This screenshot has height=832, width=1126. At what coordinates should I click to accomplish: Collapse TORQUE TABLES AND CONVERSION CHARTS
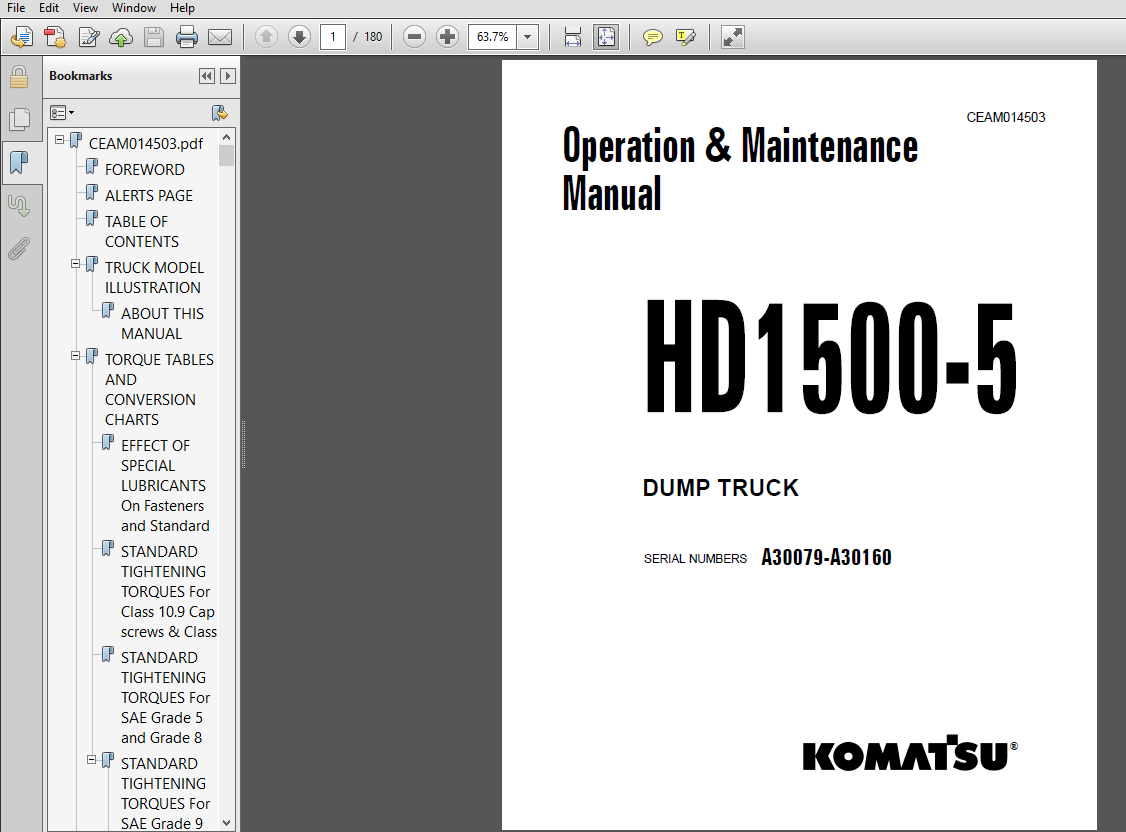coord(75,356)
